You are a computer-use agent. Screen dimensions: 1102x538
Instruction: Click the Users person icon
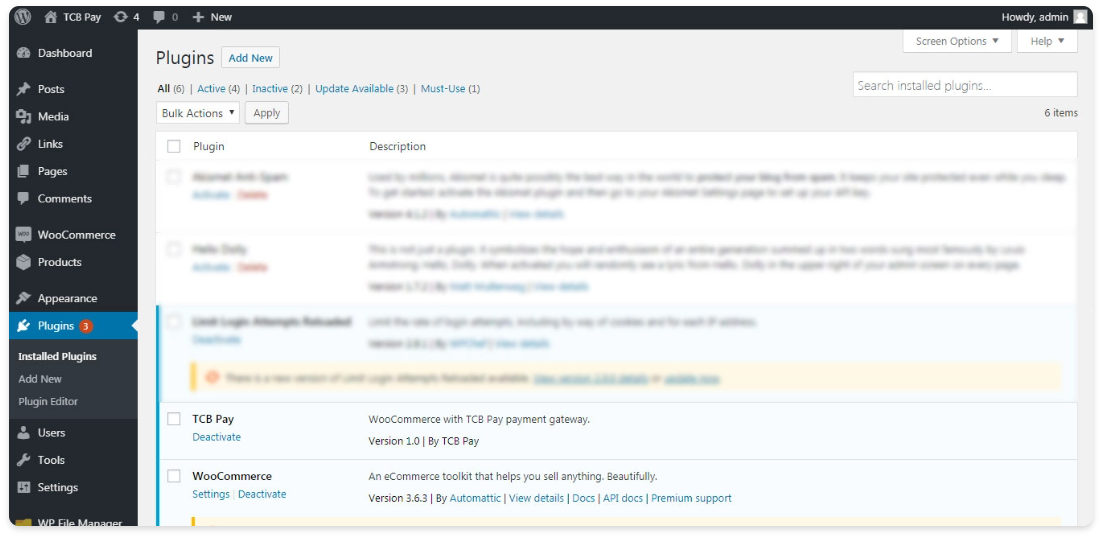point(24,433)
